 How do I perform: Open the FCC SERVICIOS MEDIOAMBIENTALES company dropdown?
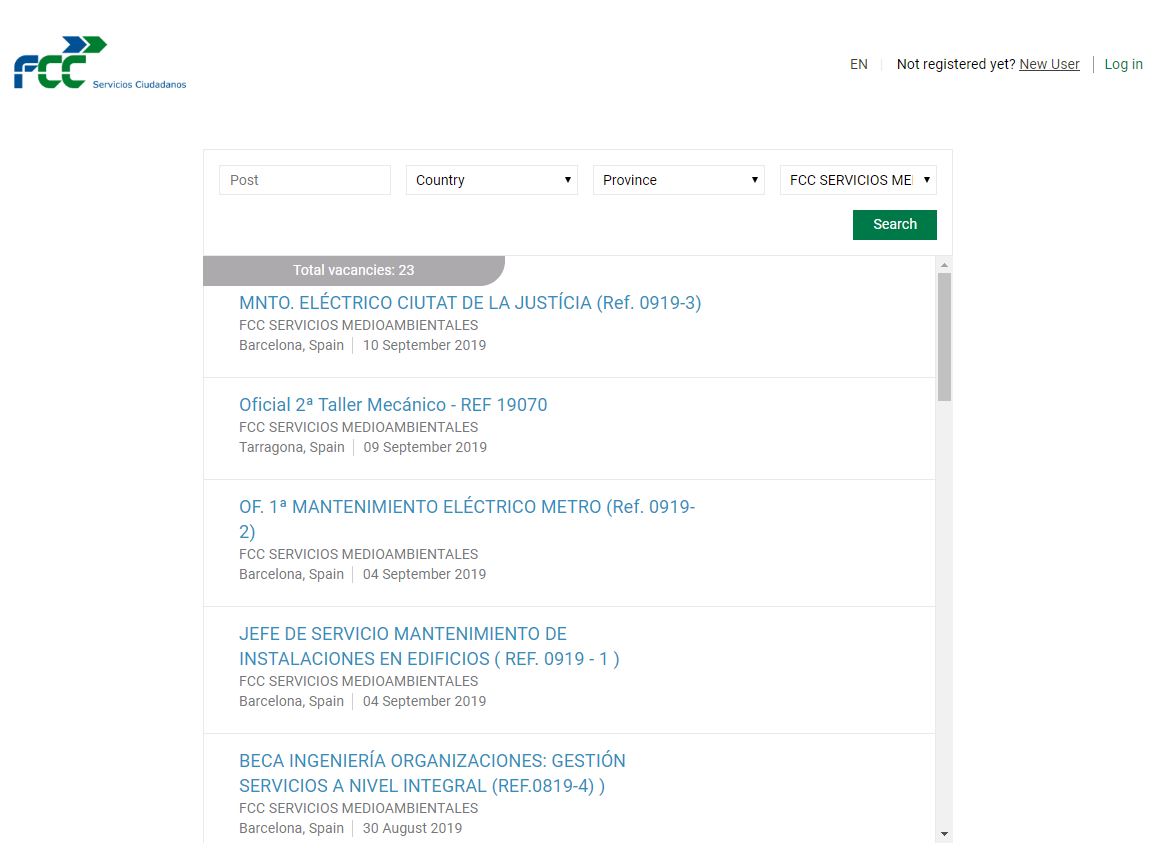(858, 180)
